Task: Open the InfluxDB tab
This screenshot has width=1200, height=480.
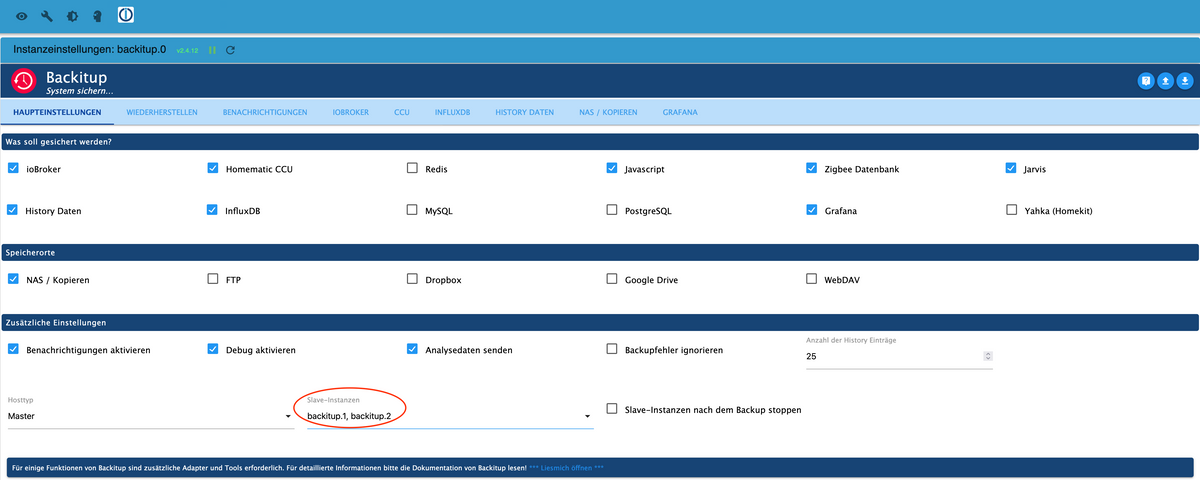Action: 453,112
